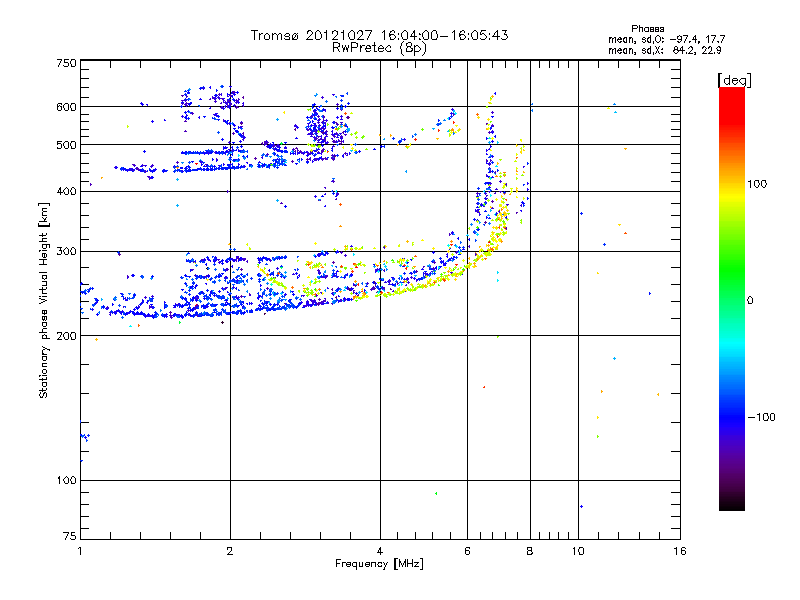Click the x-axis tick label '16'
Screen dimensions: 800x600
(x=680, y=551)
